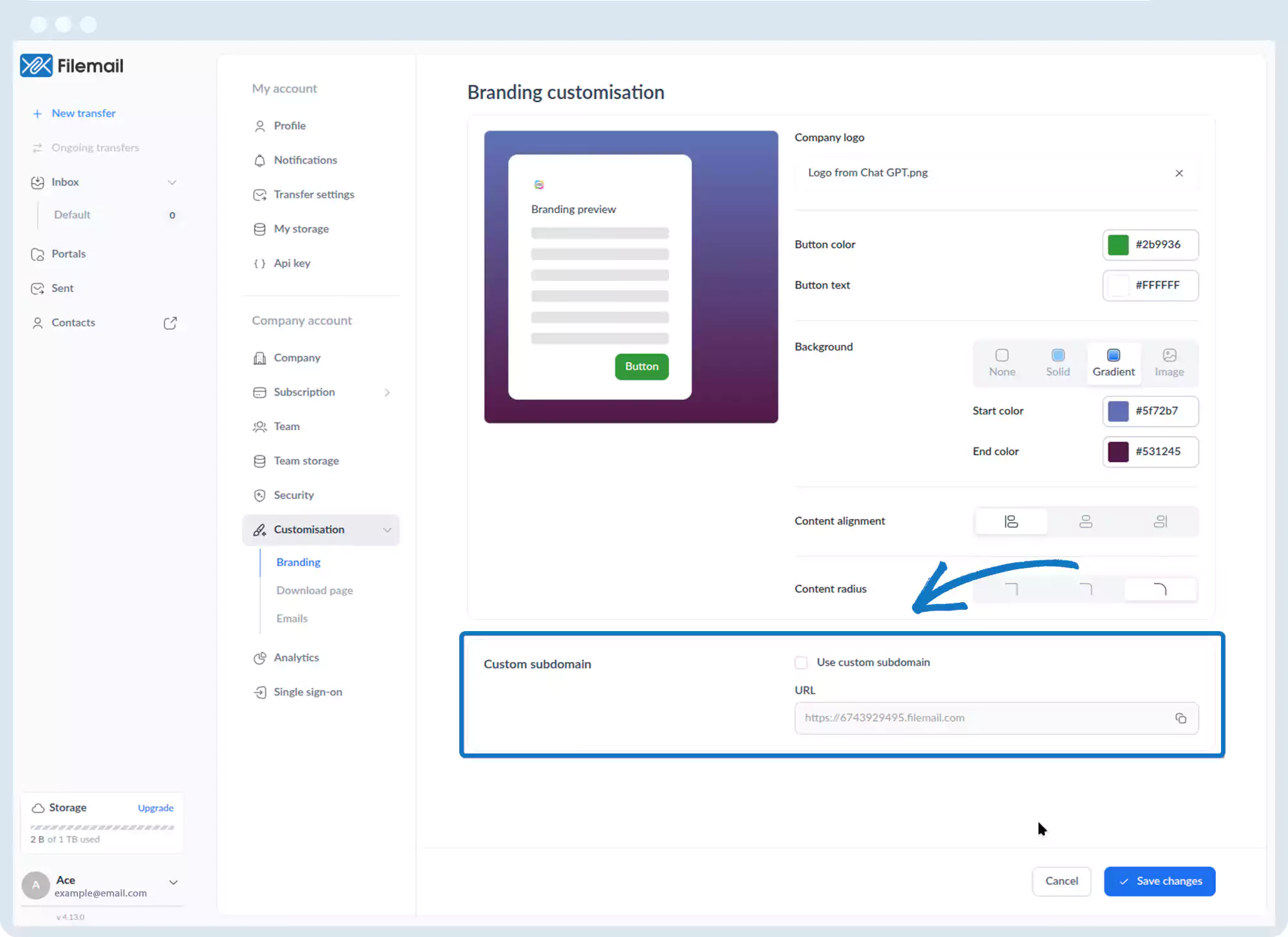Go to Download page customisation
1288x937 pixels.
coord(314,590)
